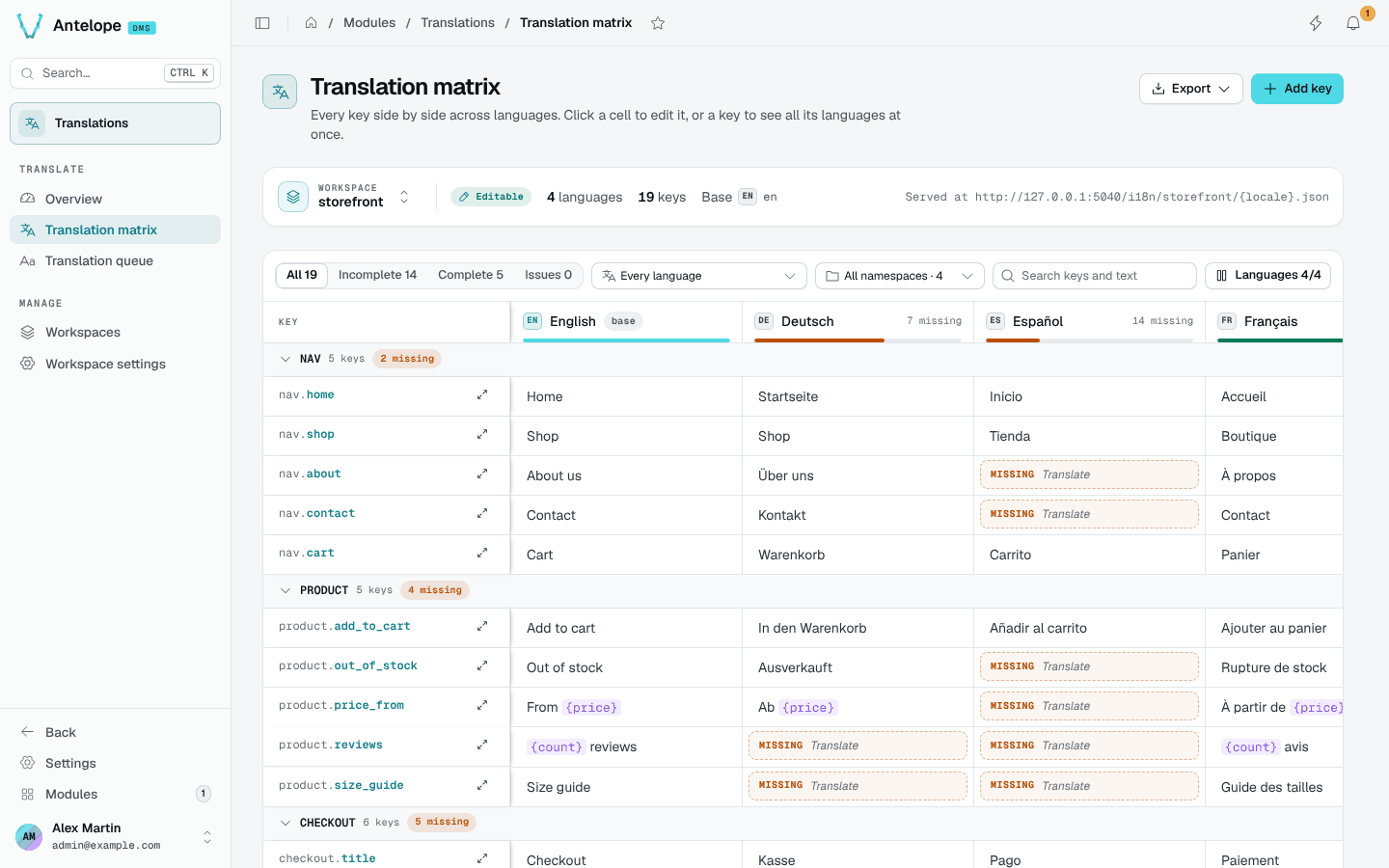Open the All namespaces dropdown
The image size is (1389, 868).
tap(900, 276)
